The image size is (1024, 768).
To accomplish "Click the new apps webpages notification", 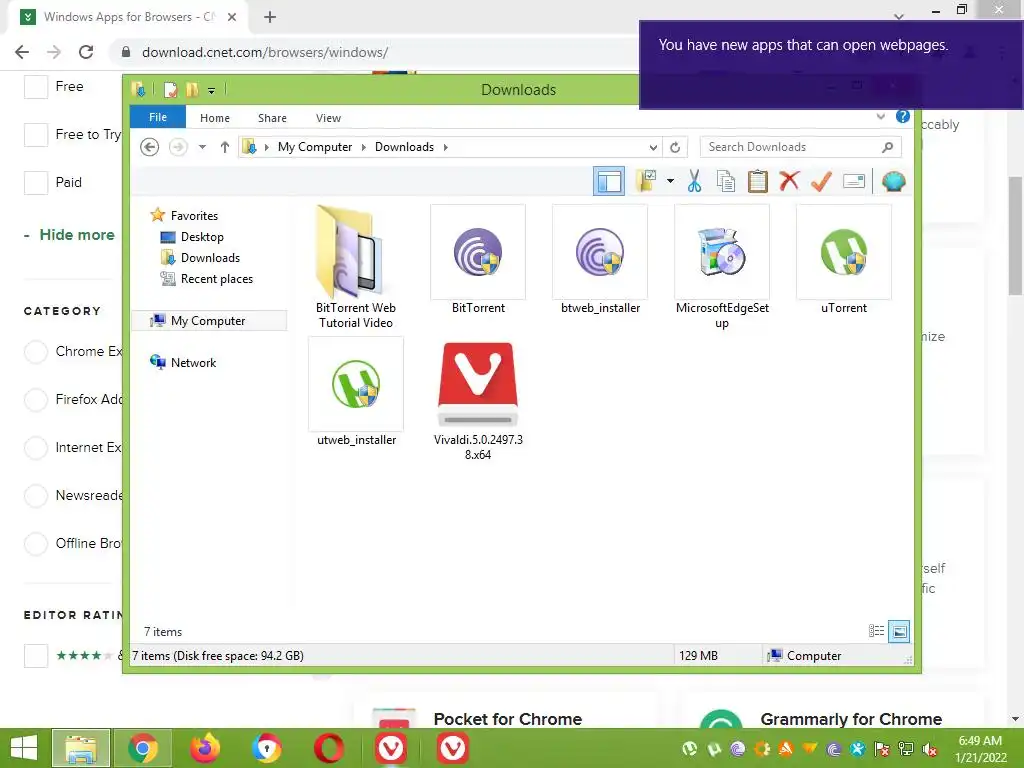I will point(831,65).
